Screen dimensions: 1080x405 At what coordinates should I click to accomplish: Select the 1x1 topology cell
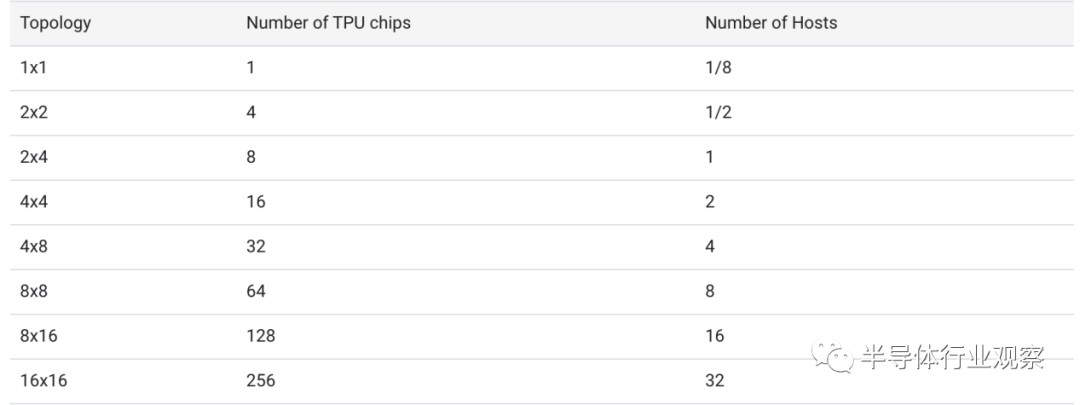coord(32,68)
